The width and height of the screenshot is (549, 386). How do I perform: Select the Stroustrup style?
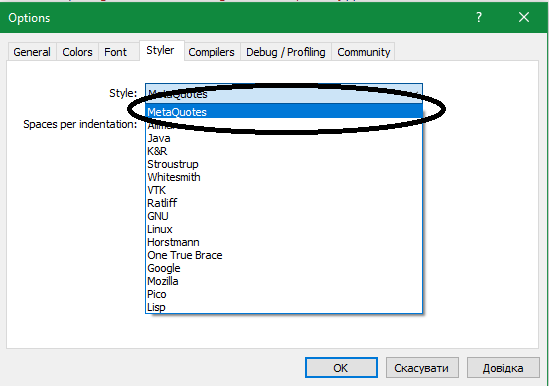coord(284,164)
